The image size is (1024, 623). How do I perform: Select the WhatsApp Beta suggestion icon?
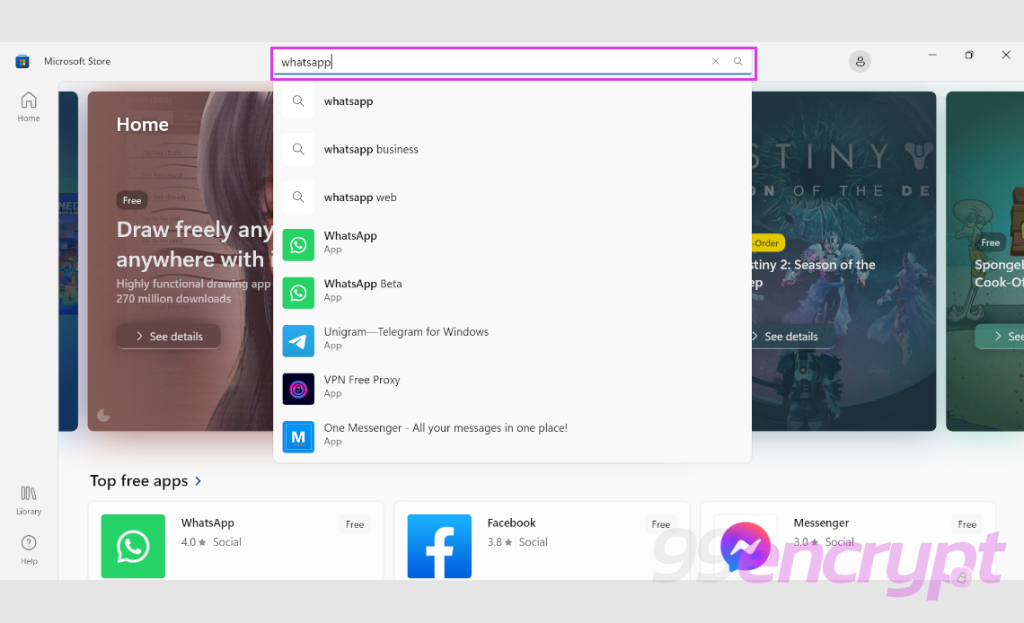(298, 292)
